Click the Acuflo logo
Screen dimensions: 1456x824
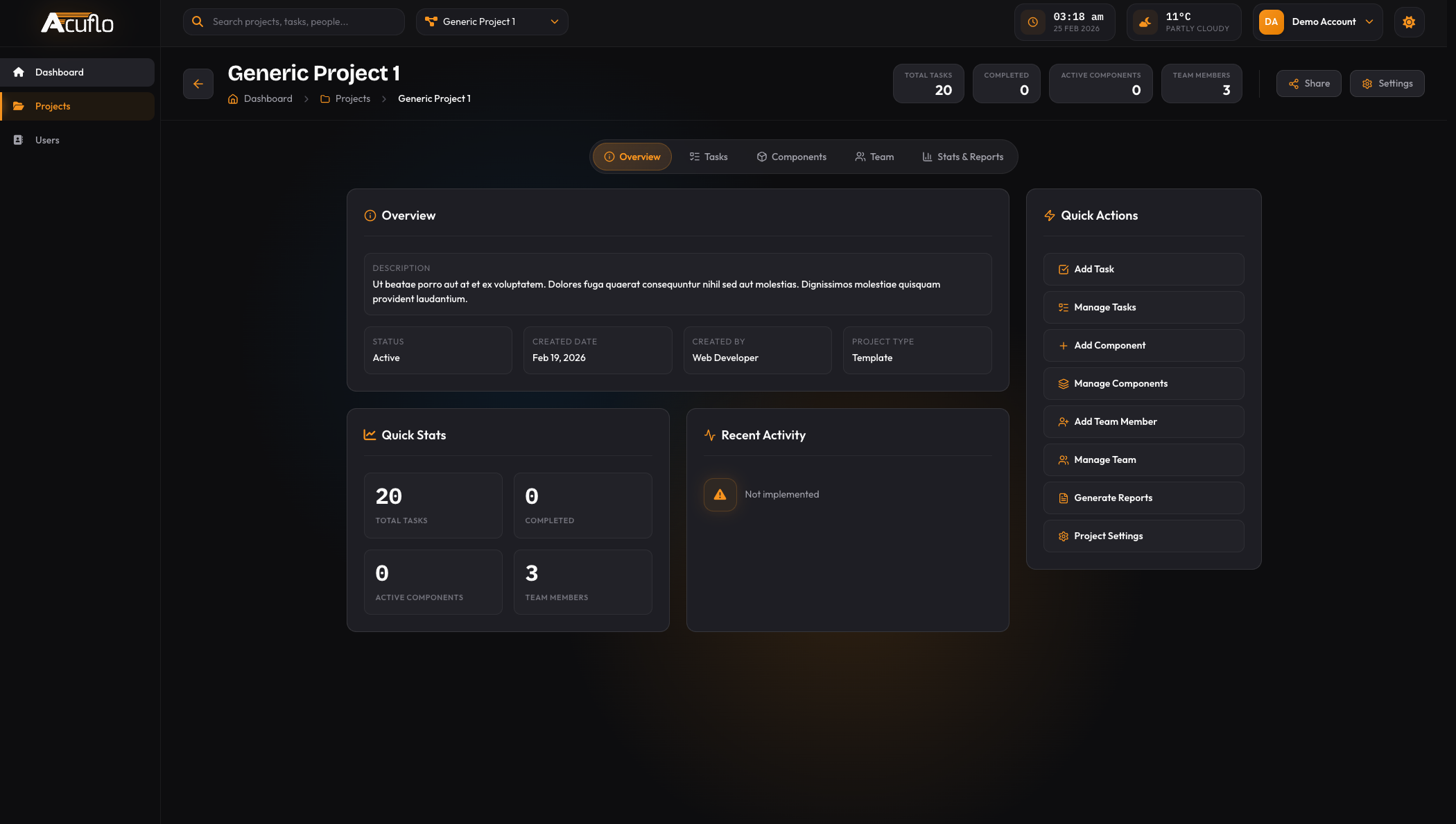coord(77,22)
